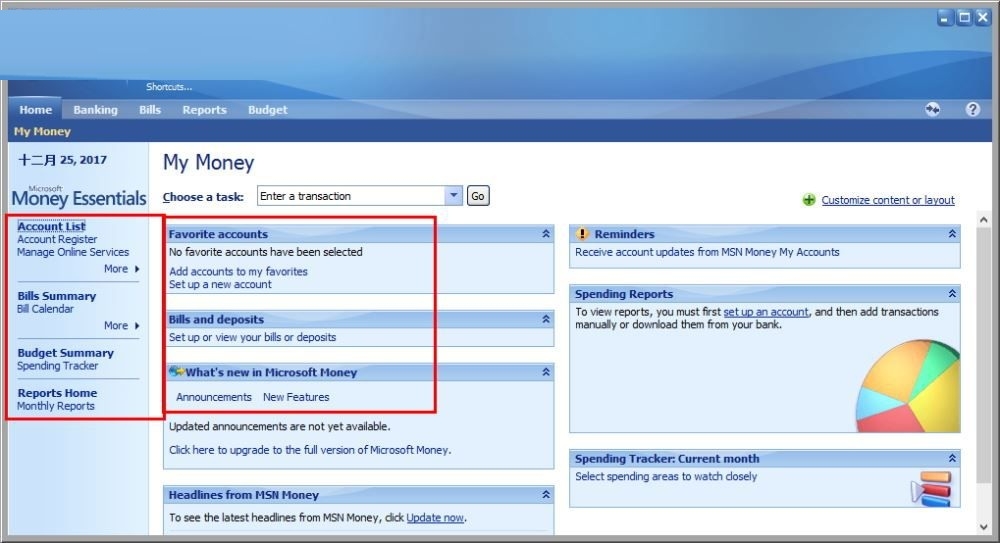Screen dimensions: 1000x543
Task: Click the spending pie chart graphic
Action: 908,386
